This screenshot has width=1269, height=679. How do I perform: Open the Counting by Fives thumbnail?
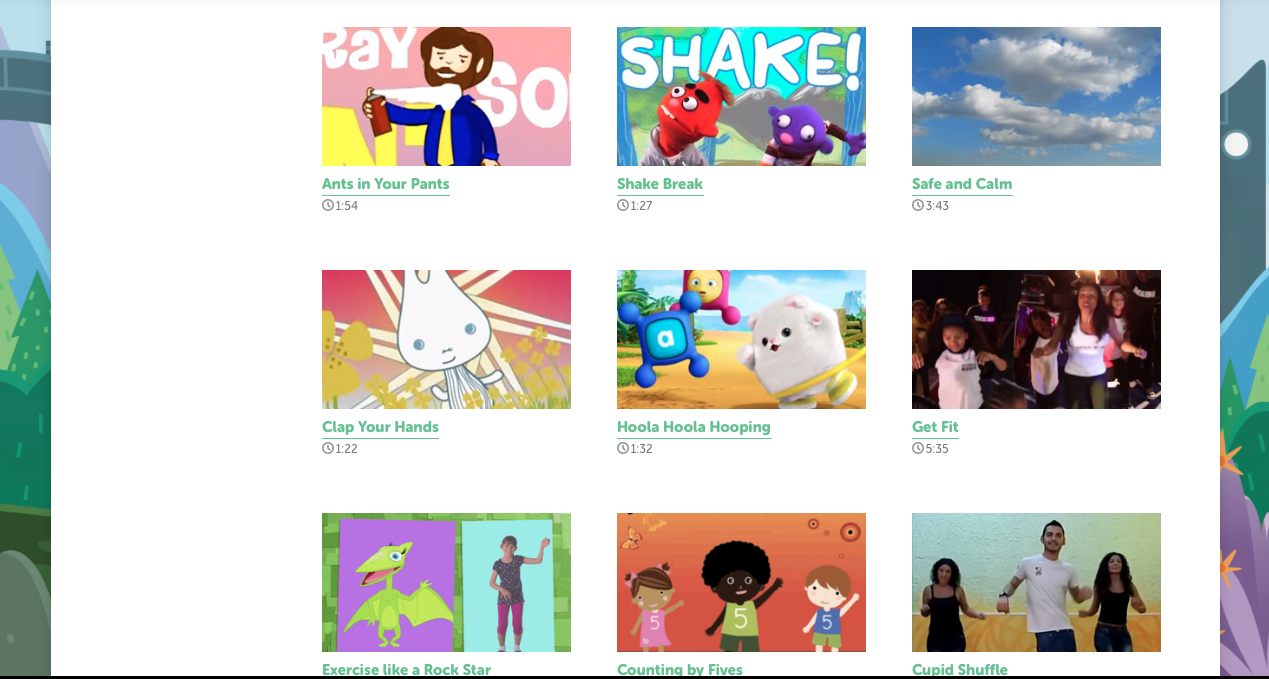[741, 582]
